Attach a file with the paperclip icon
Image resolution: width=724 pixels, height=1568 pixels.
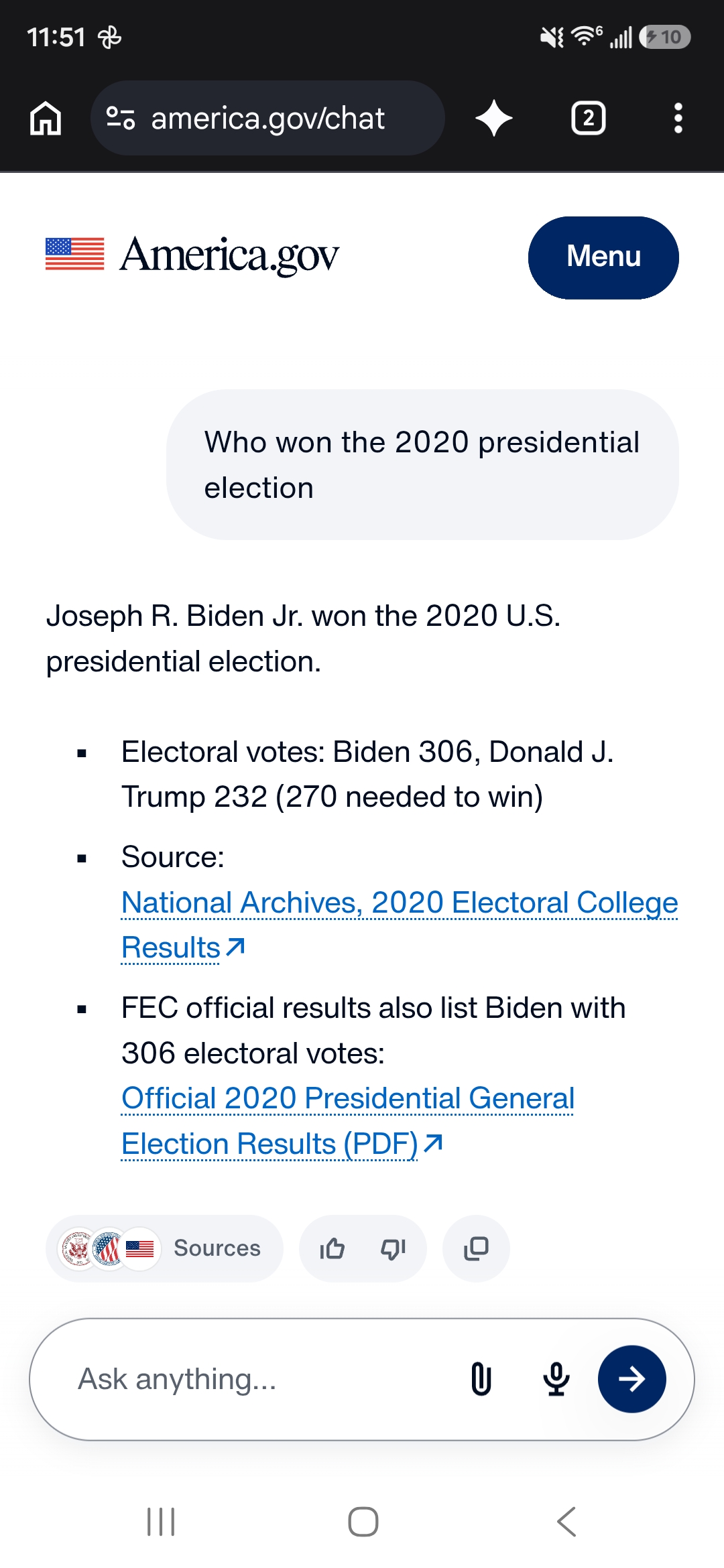point(481,1379)
